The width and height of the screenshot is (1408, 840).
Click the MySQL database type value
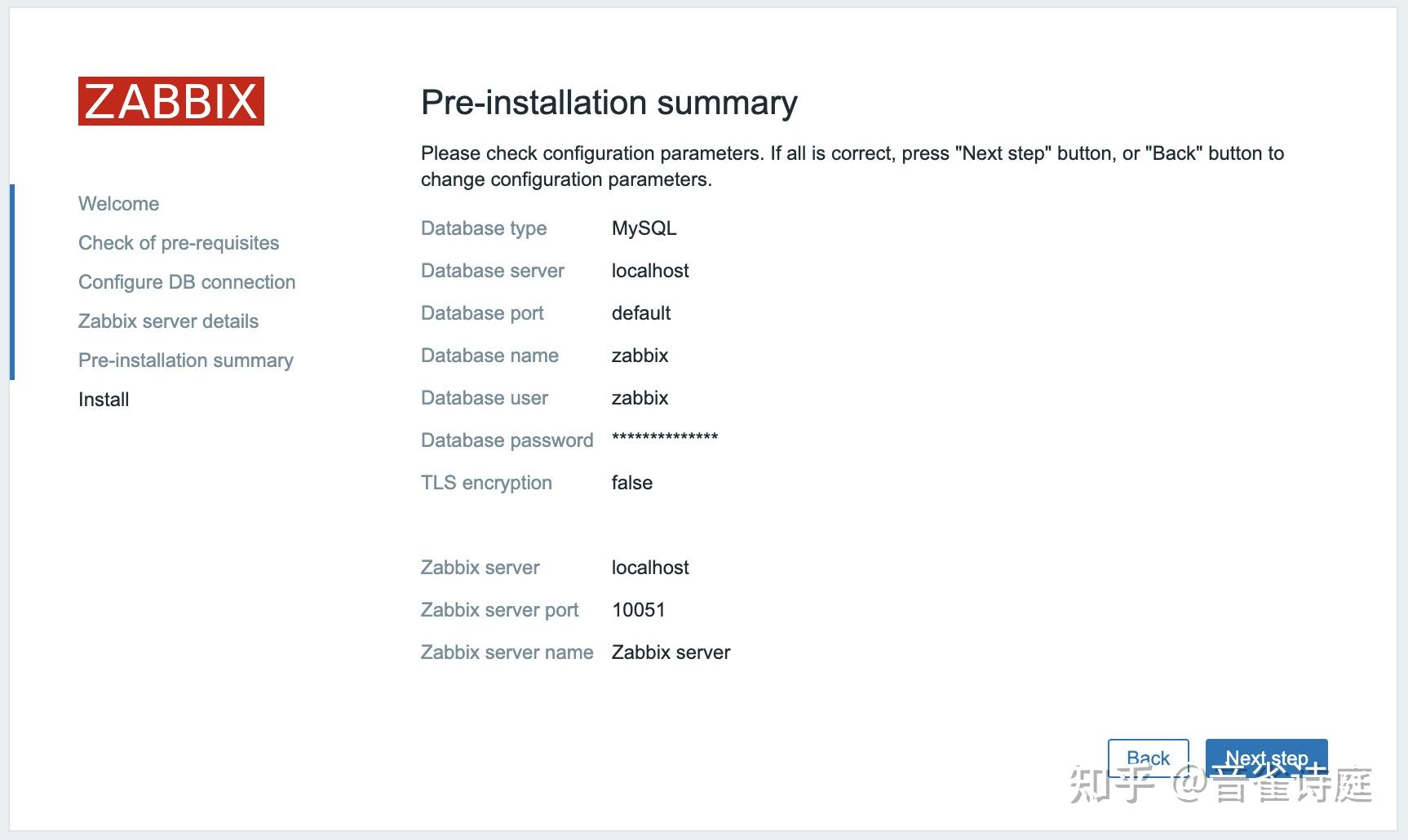pyautogui.click(x=644, y=228)
